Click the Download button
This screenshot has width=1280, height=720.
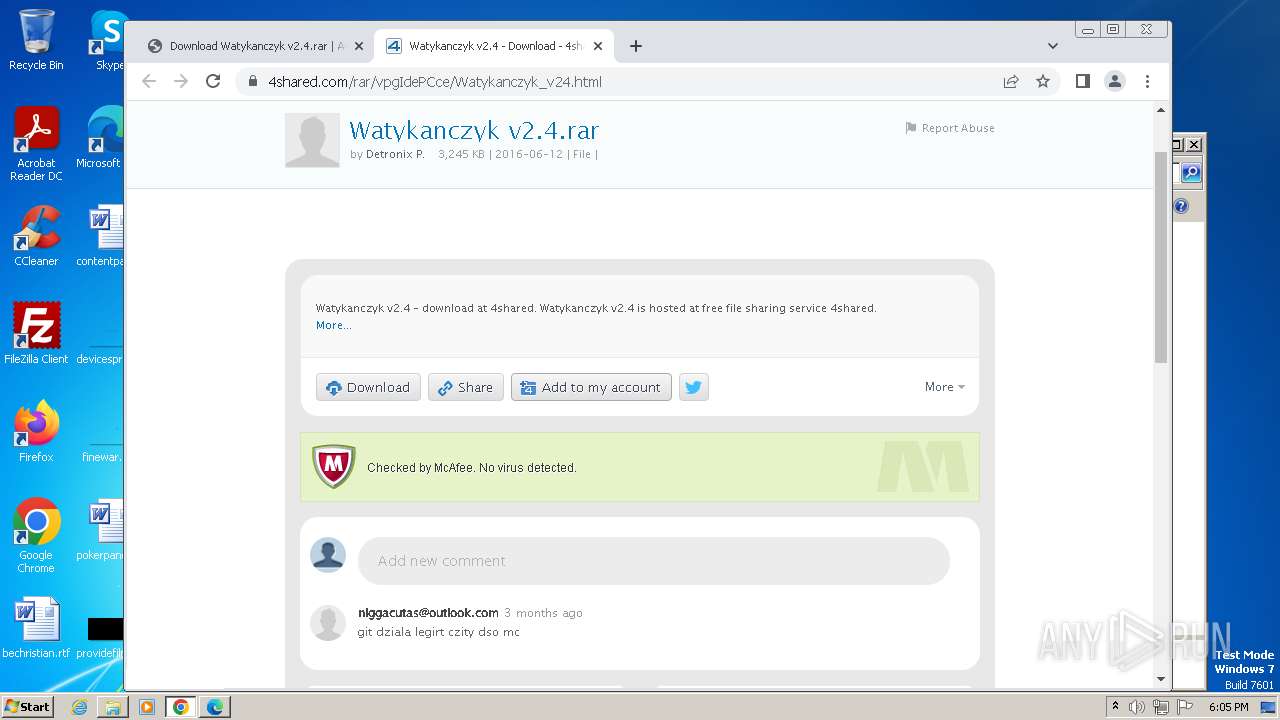point(368,387)
